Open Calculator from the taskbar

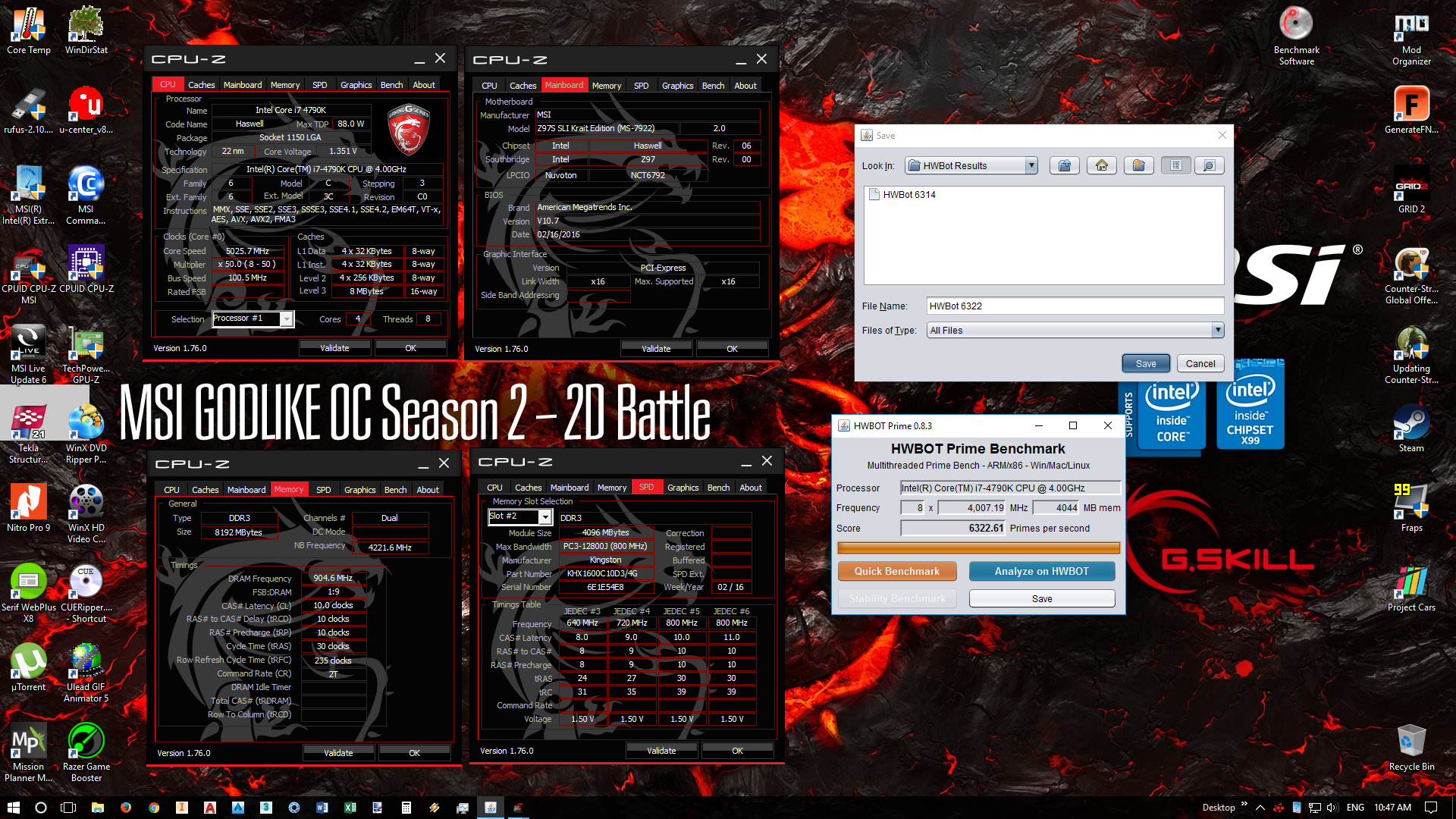click(x=406, y=808)
